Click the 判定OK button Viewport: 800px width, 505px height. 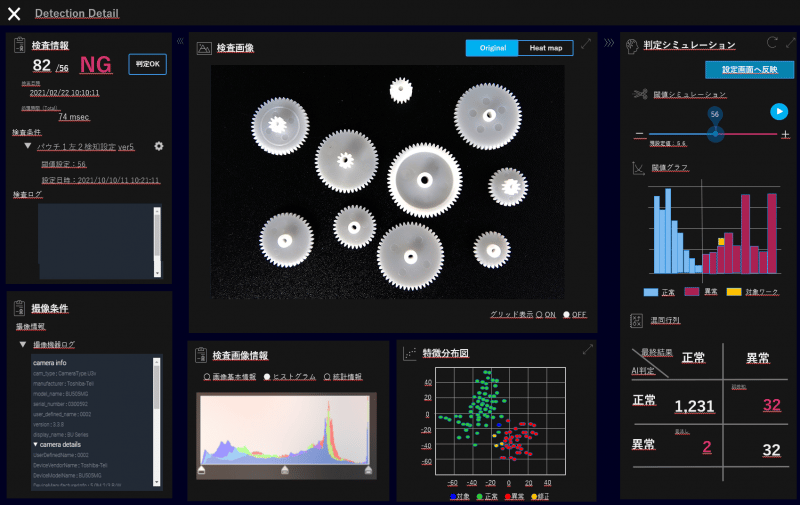pos(147,64)
